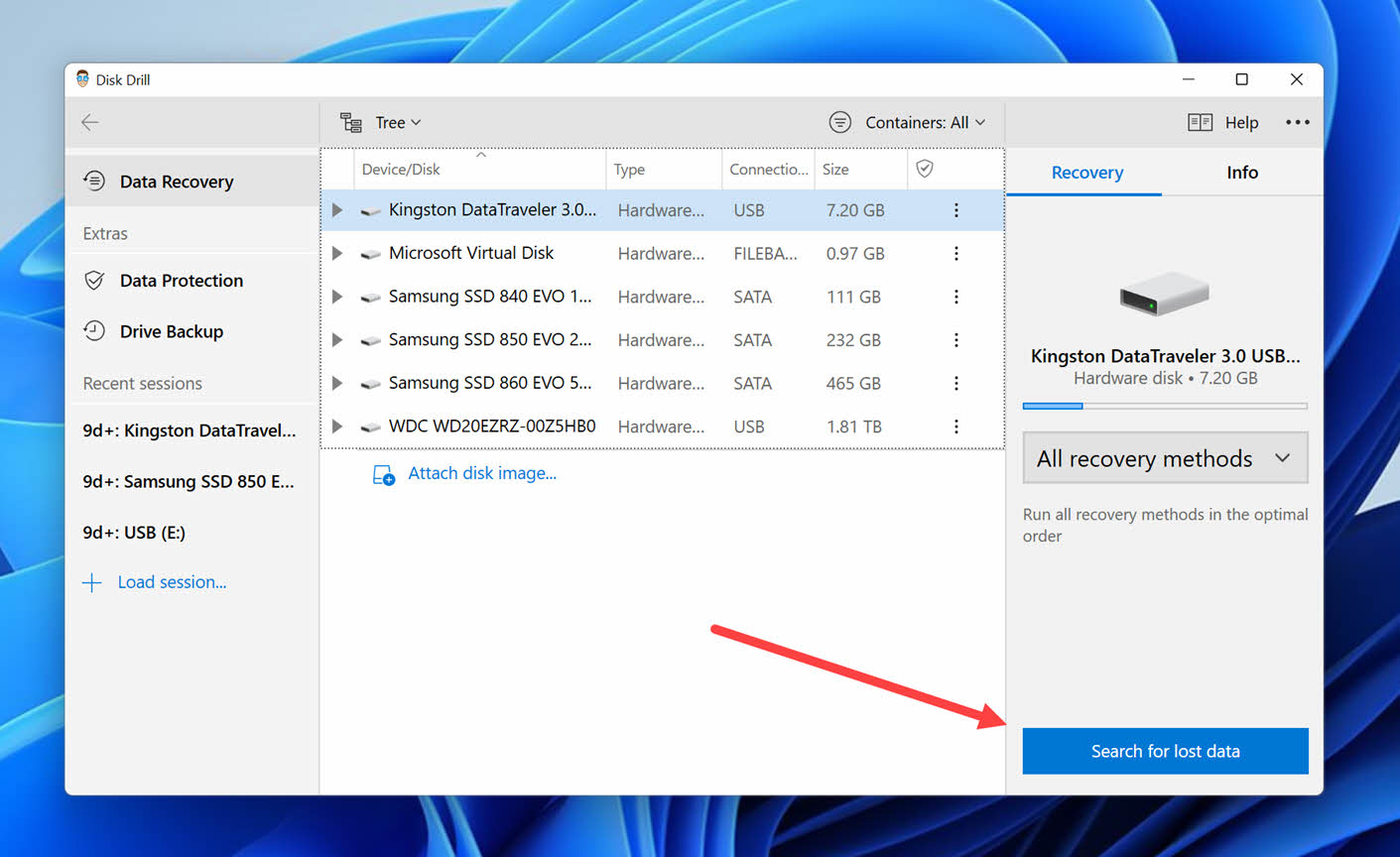The image size is (1400, 857).
Task: Minimize the Disk Drill window
Action: 1188,79
